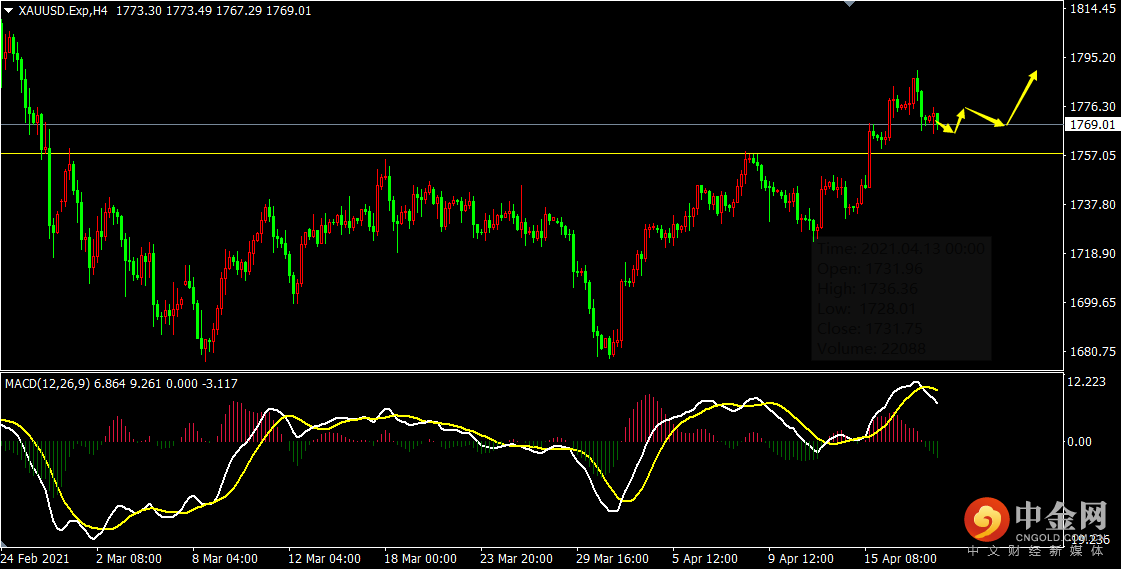Click tooltip line Time: 2021.04.13 00:00
1121x569 pixels.
click(x=902, y=249)
